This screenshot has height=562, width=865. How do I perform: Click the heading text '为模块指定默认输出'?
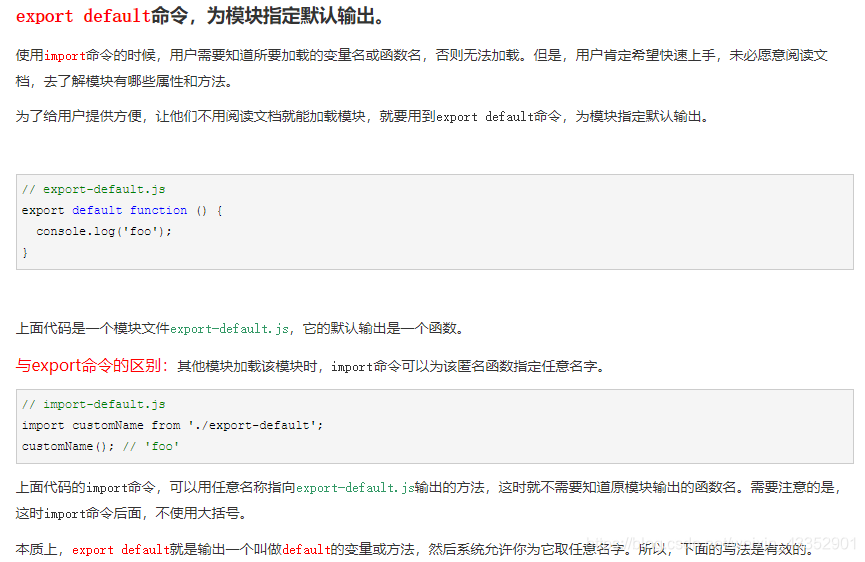tap(290, 17)
